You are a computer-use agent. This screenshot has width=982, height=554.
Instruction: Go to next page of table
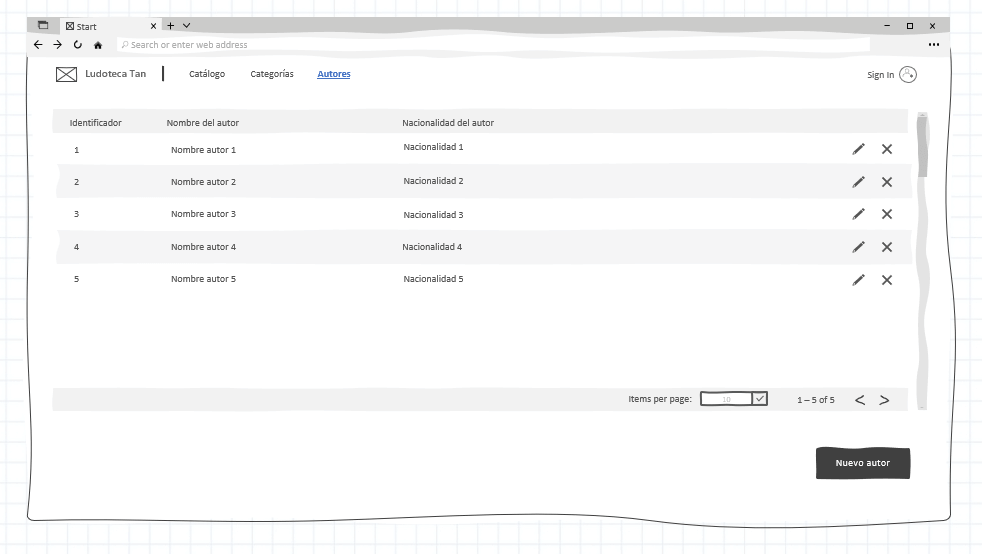click(884, 400)
